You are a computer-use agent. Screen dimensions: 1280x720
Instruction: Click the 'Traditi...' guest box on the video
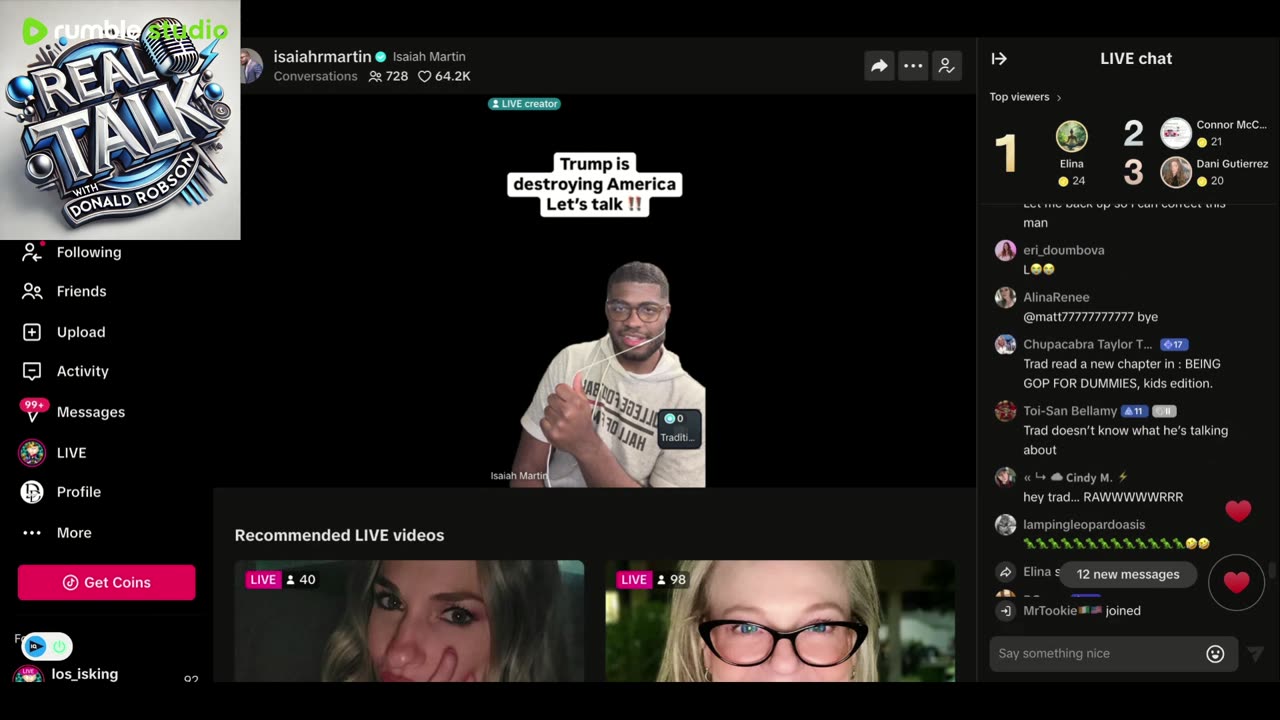pyautogui.click(x=678, y=429)
